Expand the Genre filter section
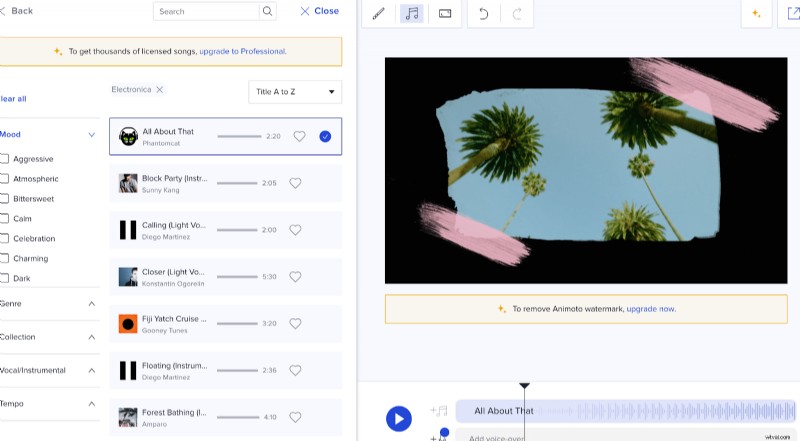This screenshot has height=441, width=800. pos(92,304)
